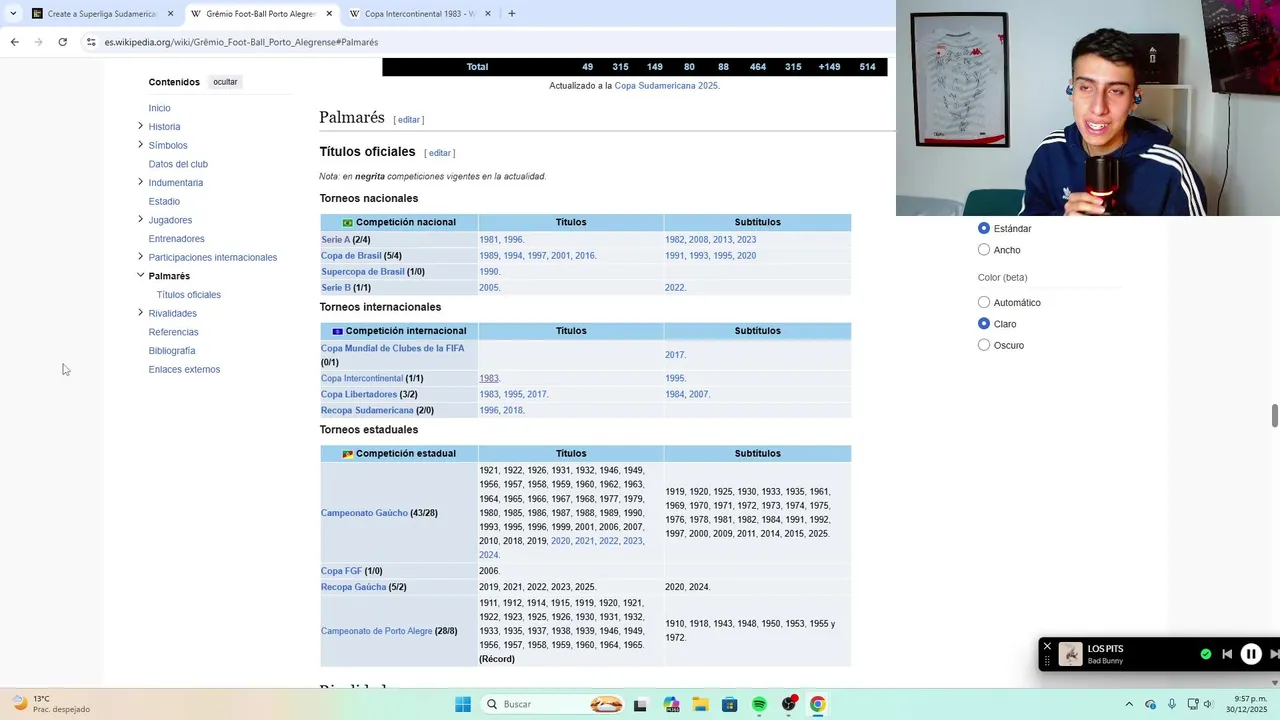Expand Participaciones internacionales in contents
The image size is (1280, 720).
point(140,257)
